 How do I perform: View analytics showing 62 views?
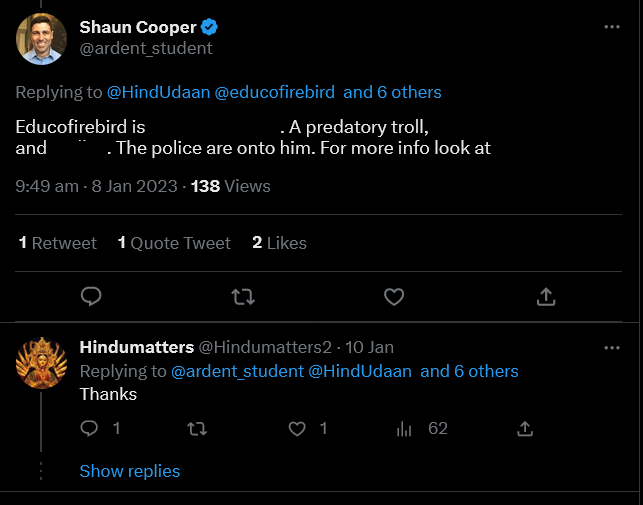[405, 428]
